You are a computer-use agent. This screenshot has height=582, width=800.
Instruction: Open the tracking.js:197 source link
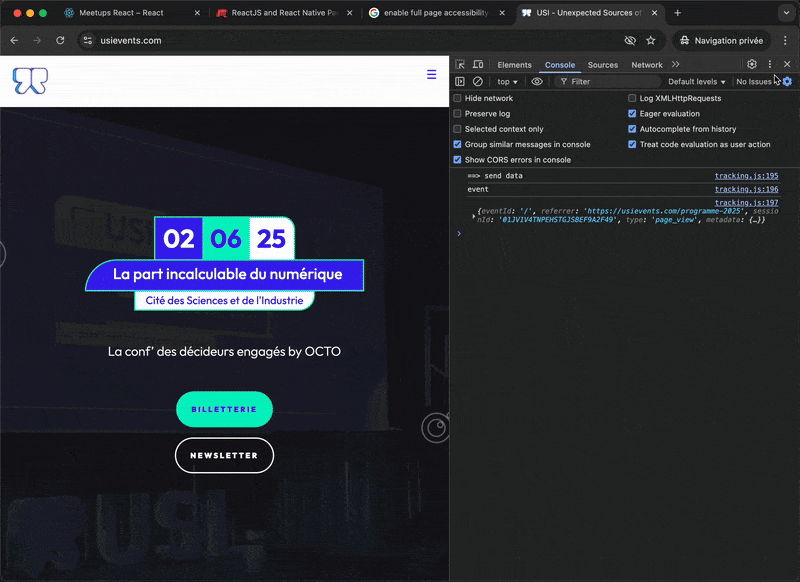pyautogui.click(x=746, y=203)
